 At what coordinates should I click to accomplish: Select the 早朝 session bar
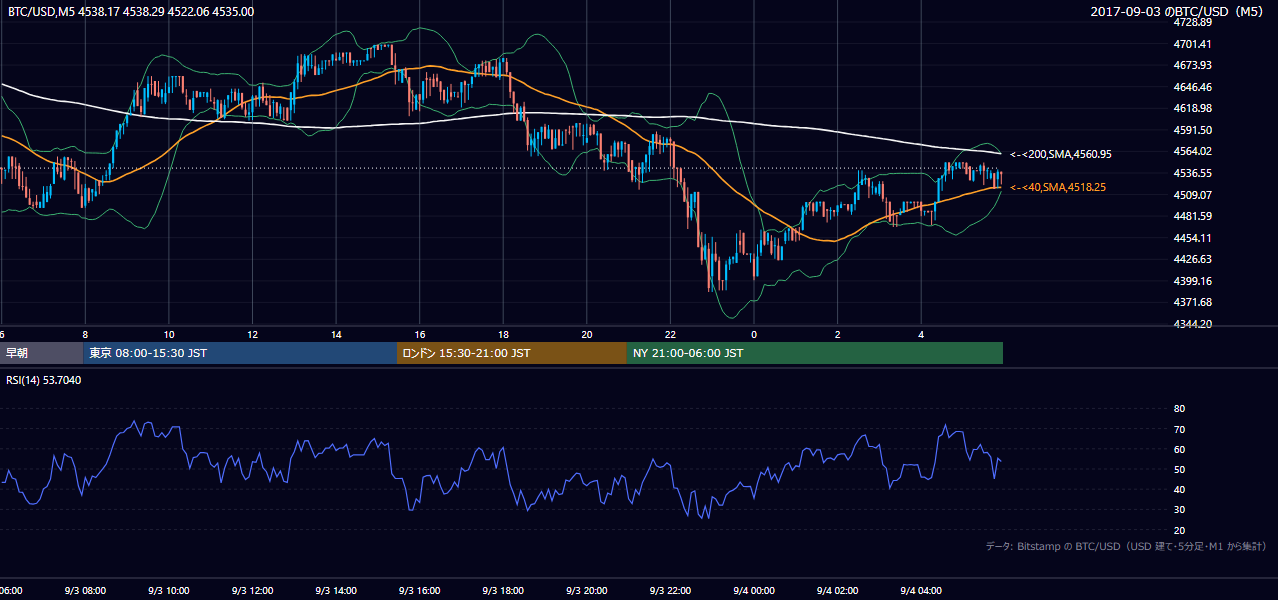coord(41,353)
